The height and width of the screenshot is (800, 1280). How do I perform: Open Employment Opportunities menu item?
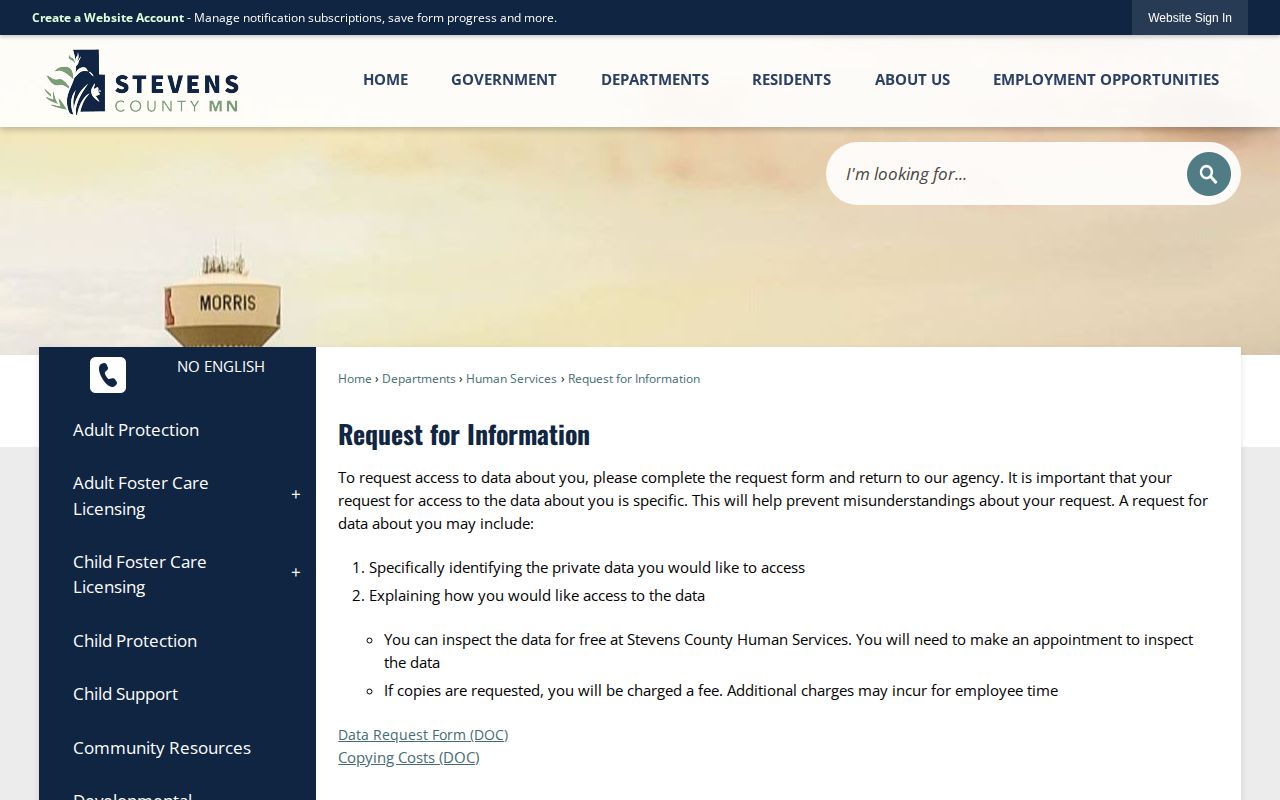coord(1106,80)
